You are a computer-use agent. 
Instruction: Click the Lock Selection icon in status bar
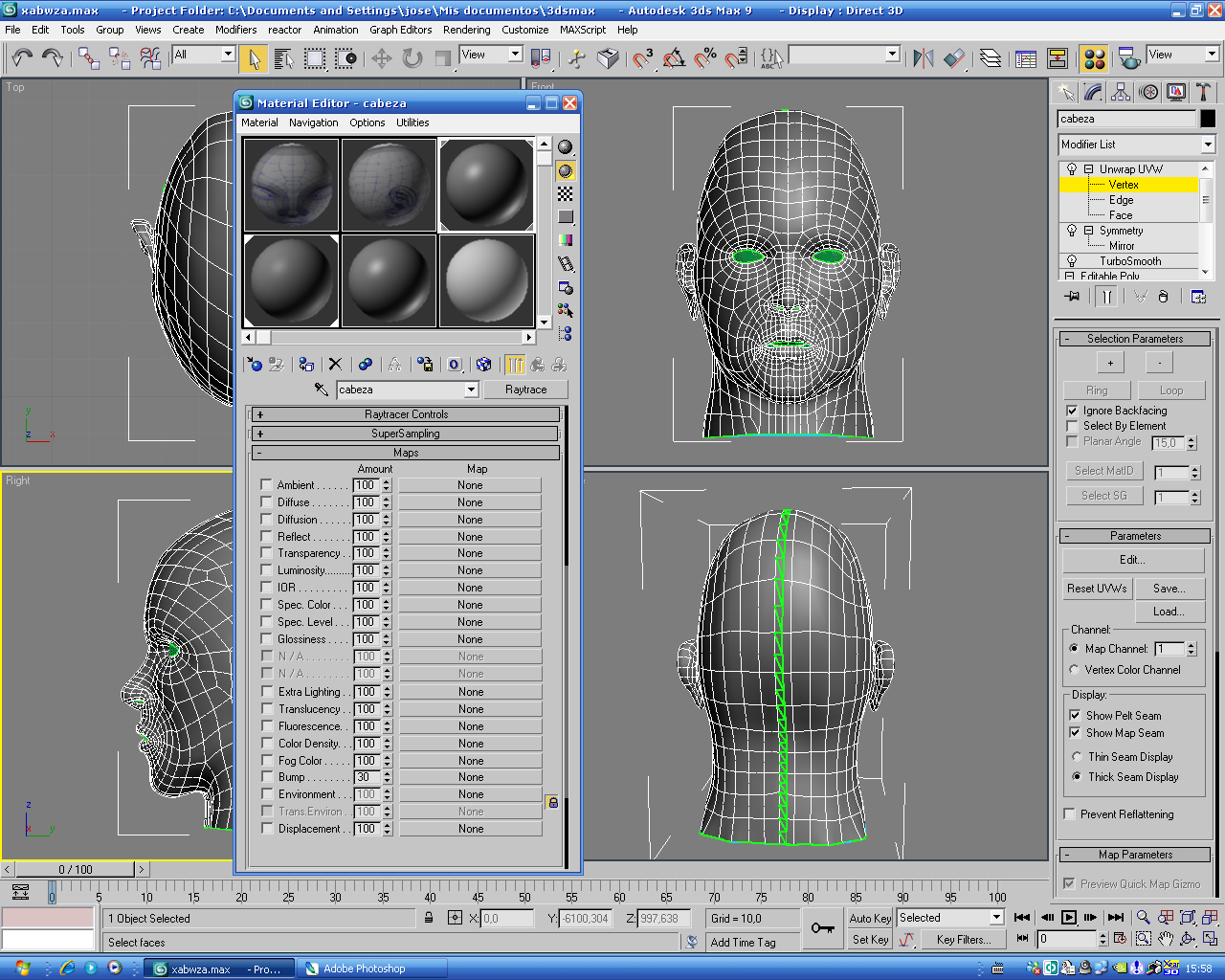429,918
